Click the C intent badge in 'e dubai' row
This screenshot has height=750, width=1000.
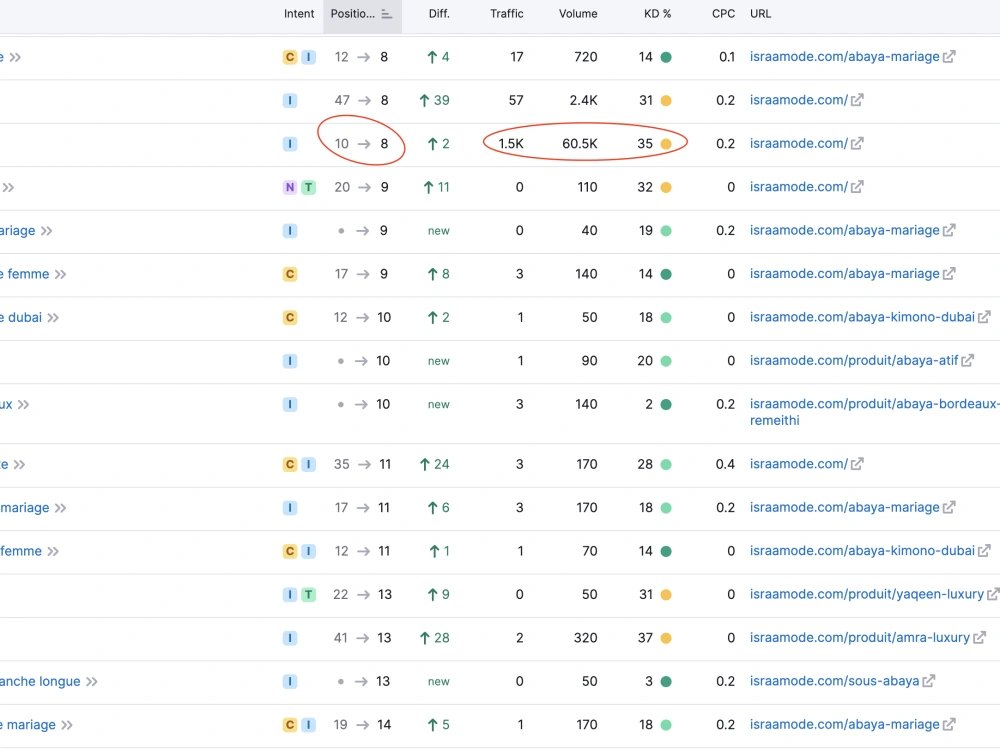290,318
